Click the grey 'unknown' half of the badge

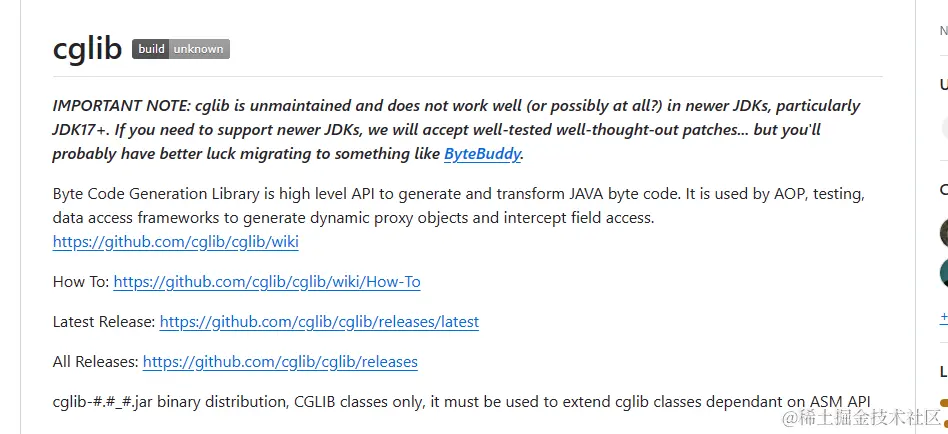pos(199,49)
